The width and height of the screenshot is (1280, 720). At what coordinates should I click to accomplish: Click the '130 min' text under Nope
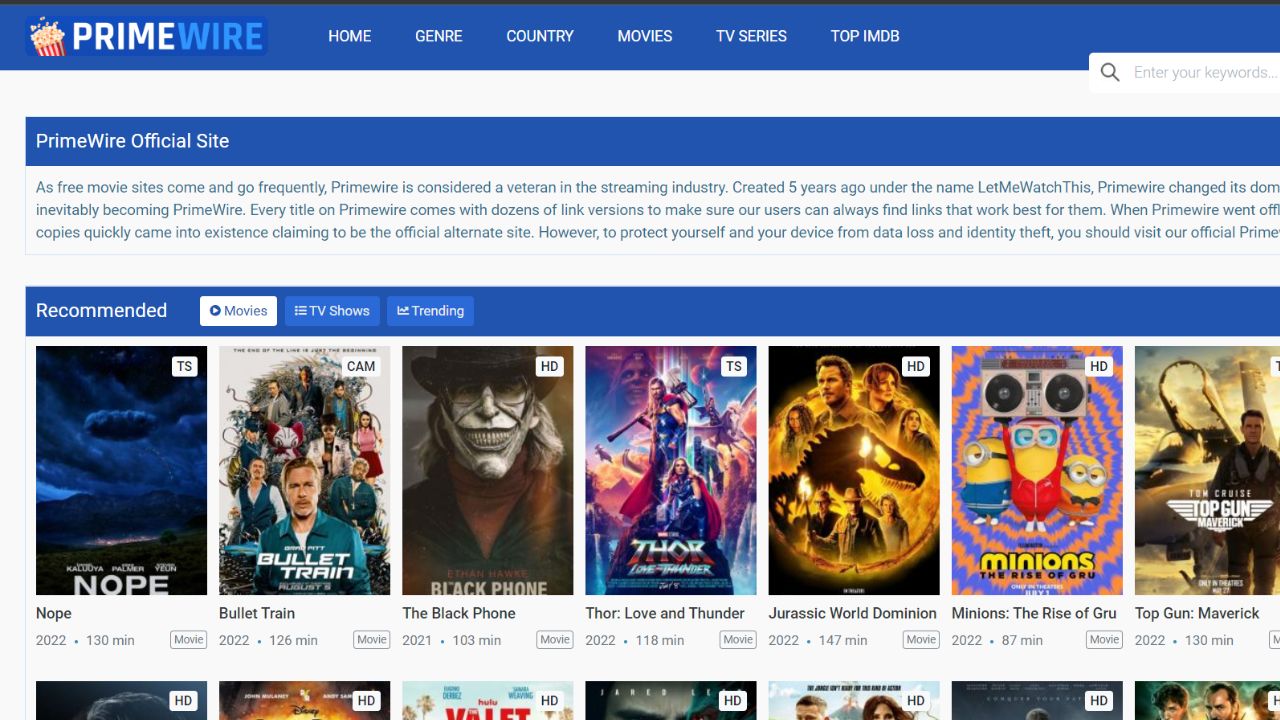tap(110, 640)
